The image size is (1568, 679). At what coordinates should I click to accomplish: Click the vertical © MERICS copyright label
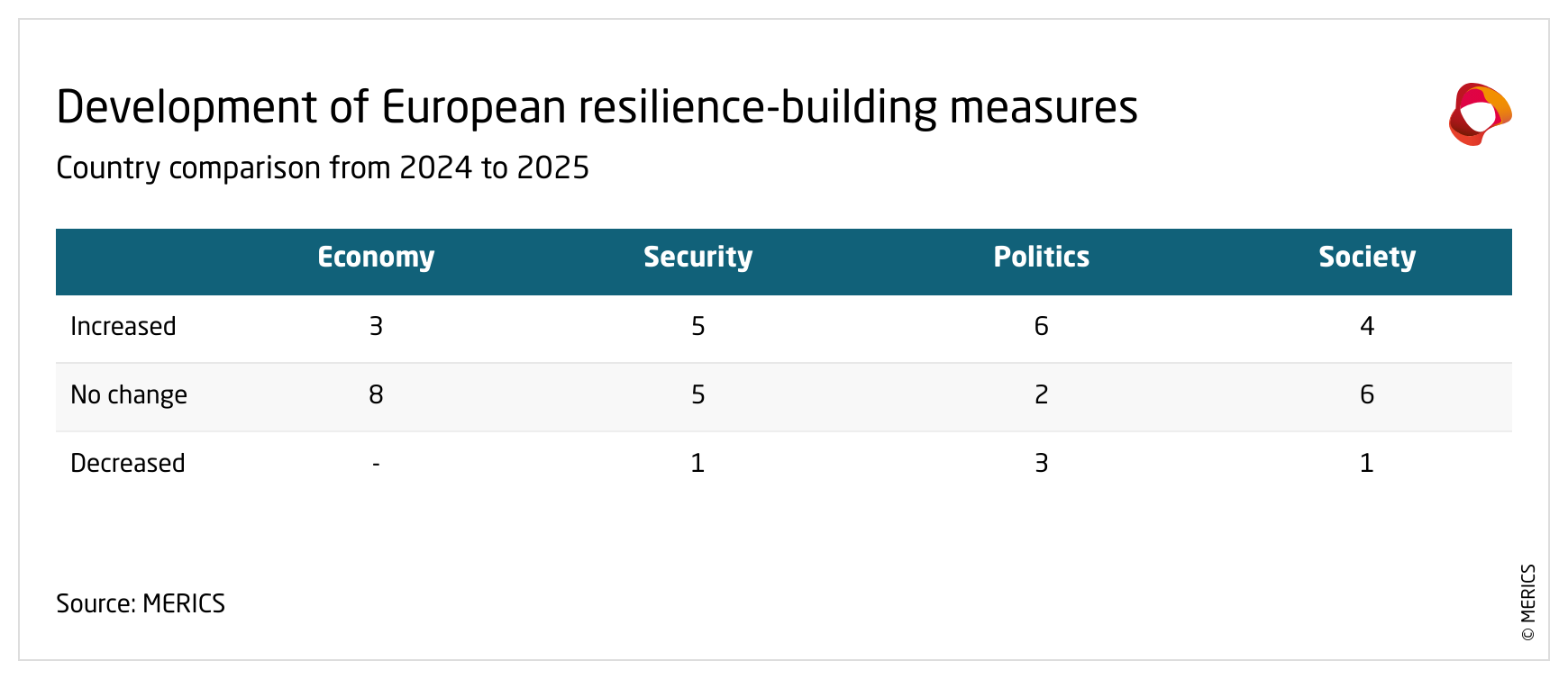pyautogui.click(x=1527, y=602)
